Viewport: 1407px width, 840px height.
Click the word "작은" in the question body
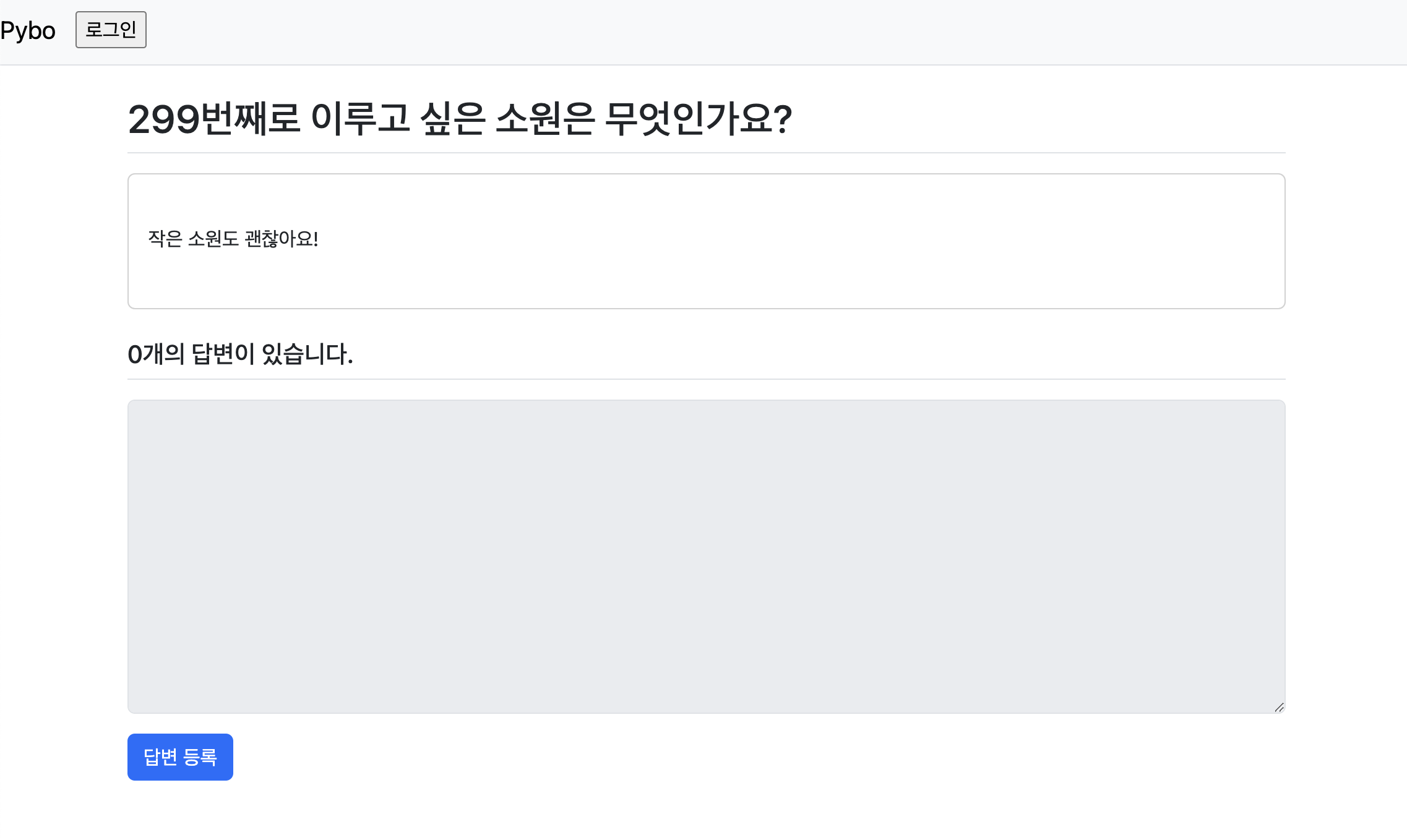(x=165, y=239)
